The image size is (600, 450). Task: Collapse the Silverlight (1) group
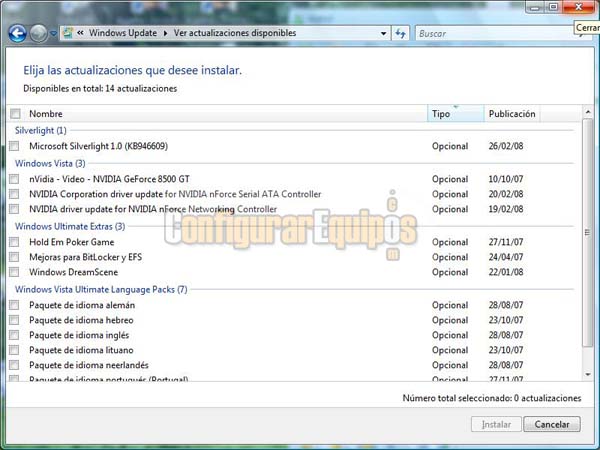click(x=41, y=130)
